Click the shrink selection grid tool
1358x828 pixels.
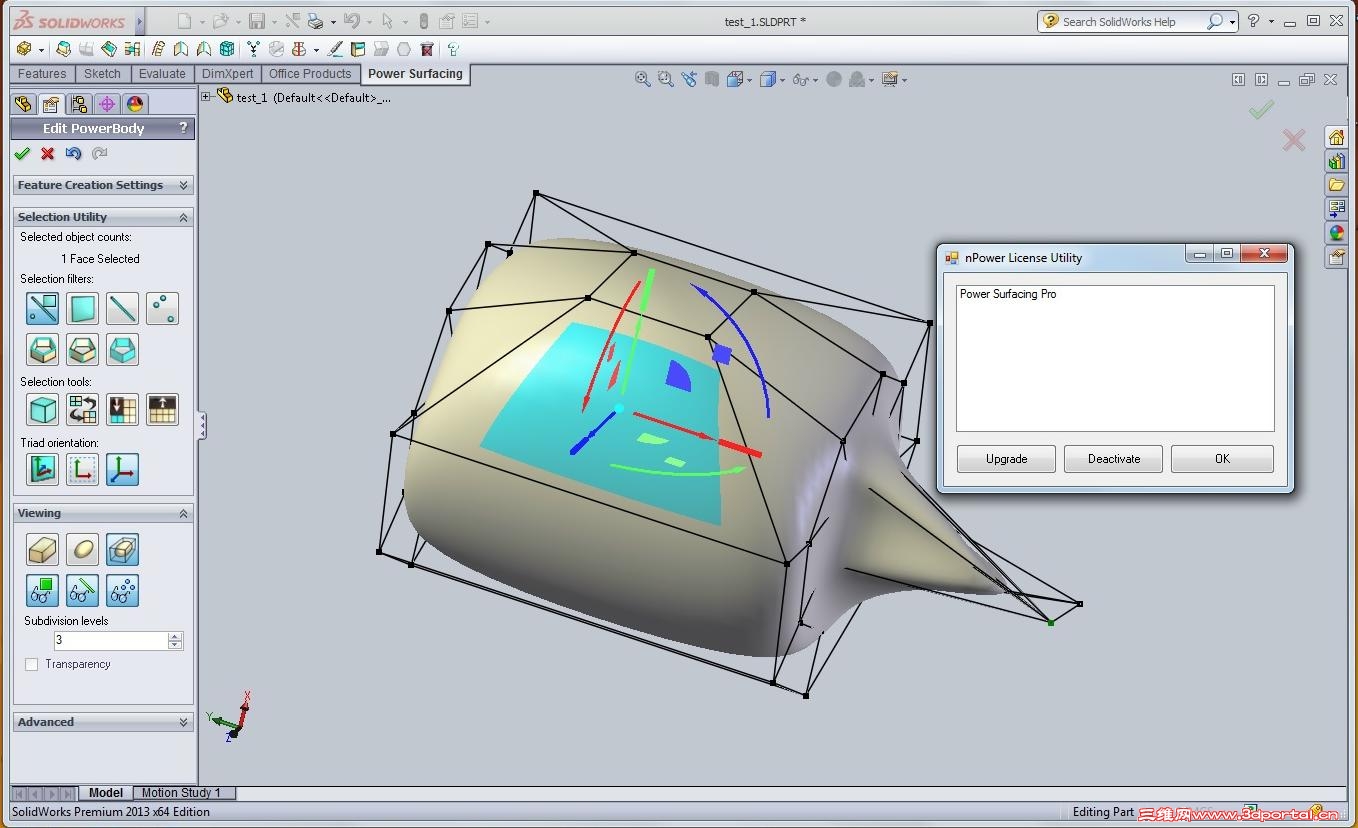coord(122,410)
